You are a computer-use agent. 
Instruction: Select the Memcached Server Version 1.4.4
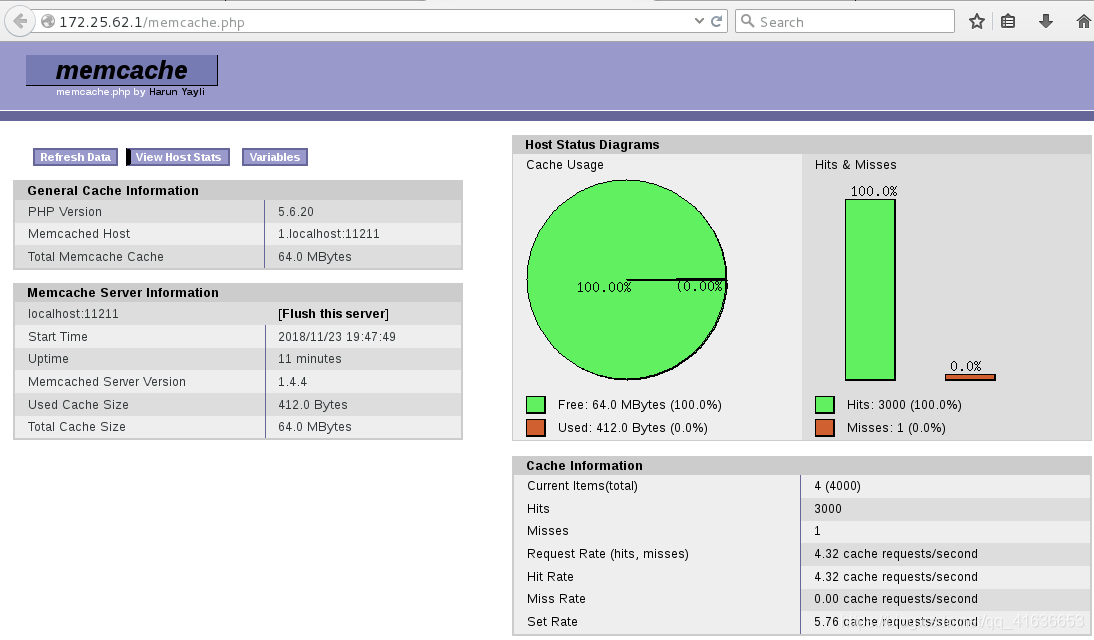coord(292,382)
